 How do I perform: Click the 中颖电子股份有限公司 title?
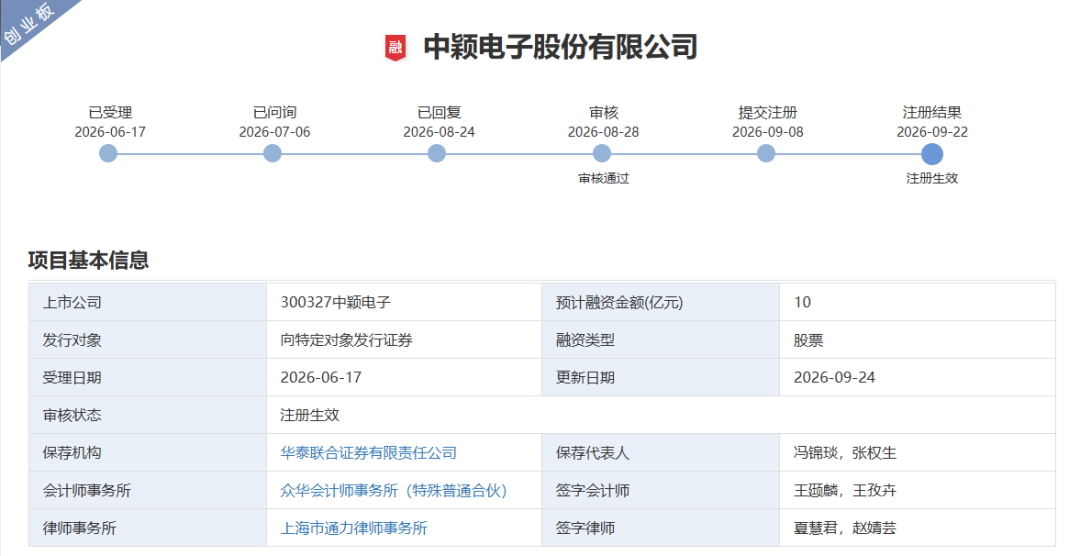[x=561, y=48]
